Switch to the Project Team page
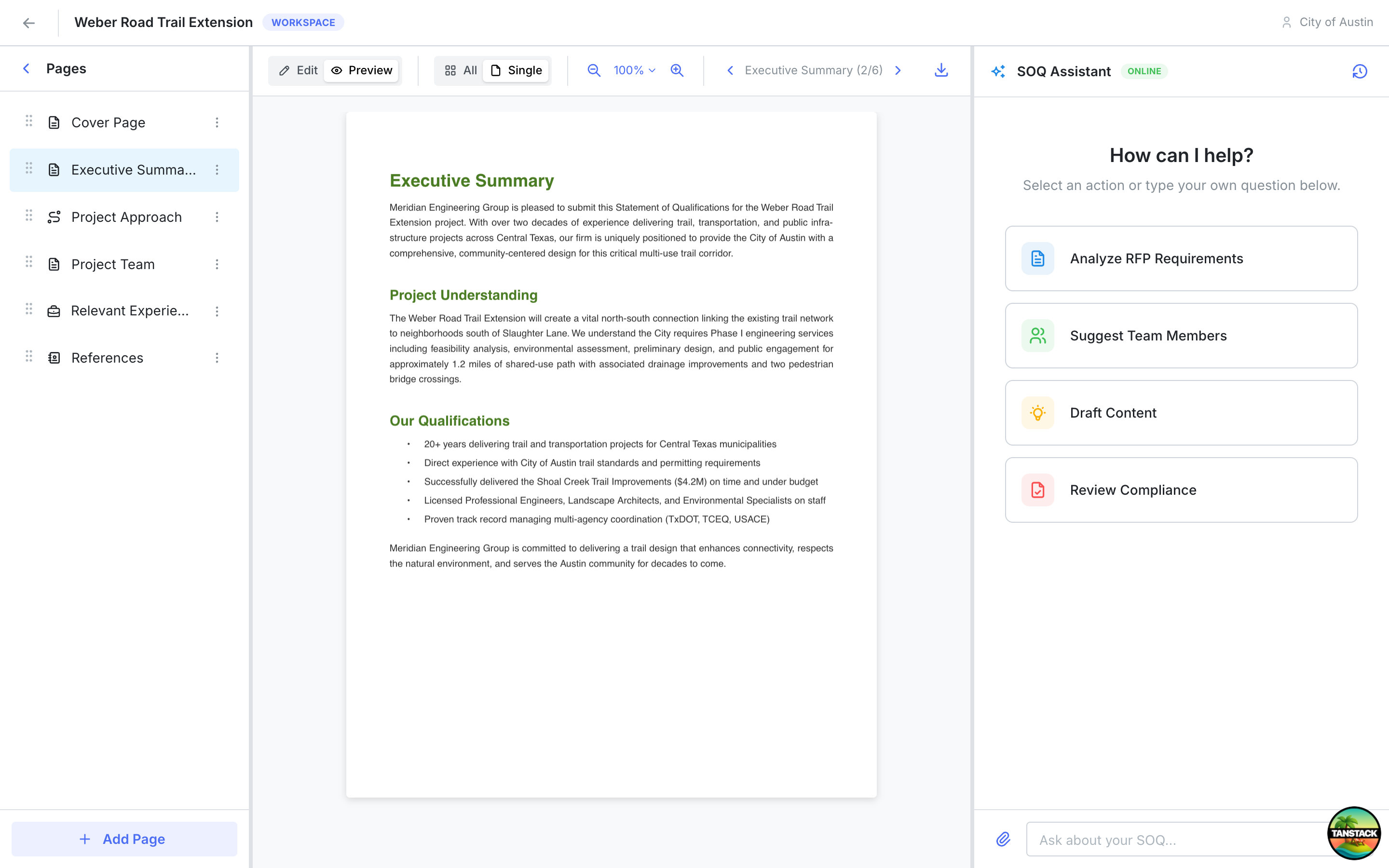Image resolution: width=1389 pixels, height=868 pixels. click(x=113, y=264)
